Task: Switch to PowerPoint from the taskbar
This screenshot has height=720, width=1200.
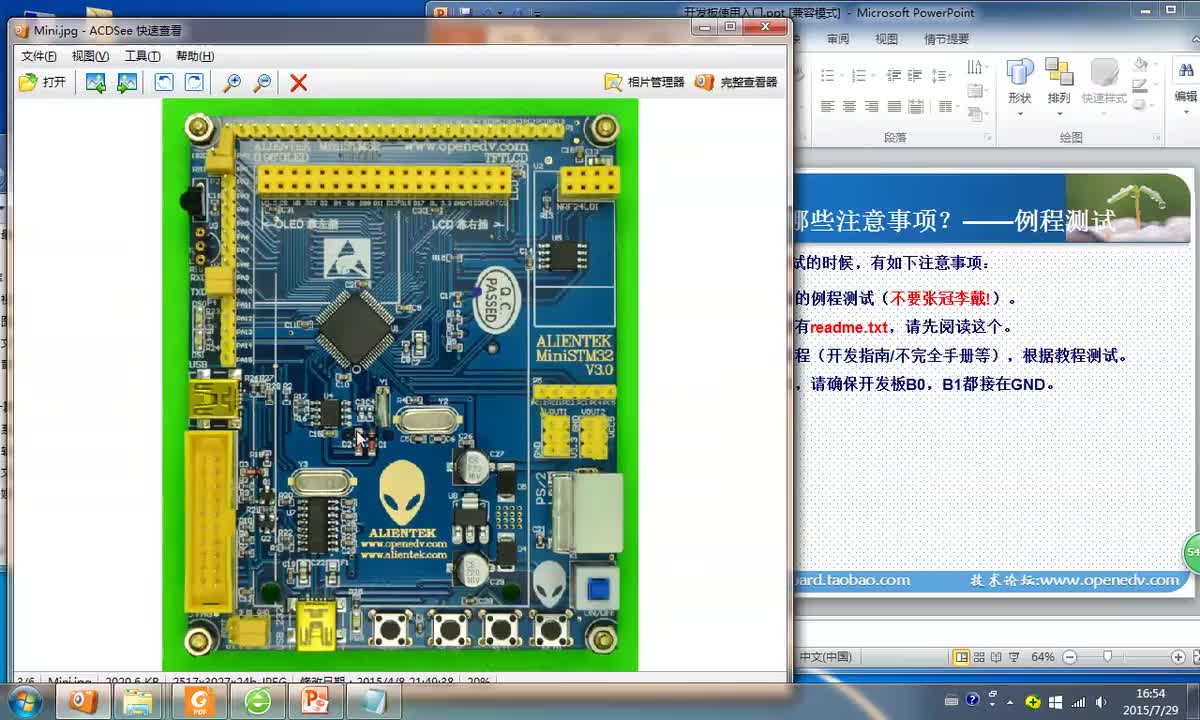Action: [315, 701]
